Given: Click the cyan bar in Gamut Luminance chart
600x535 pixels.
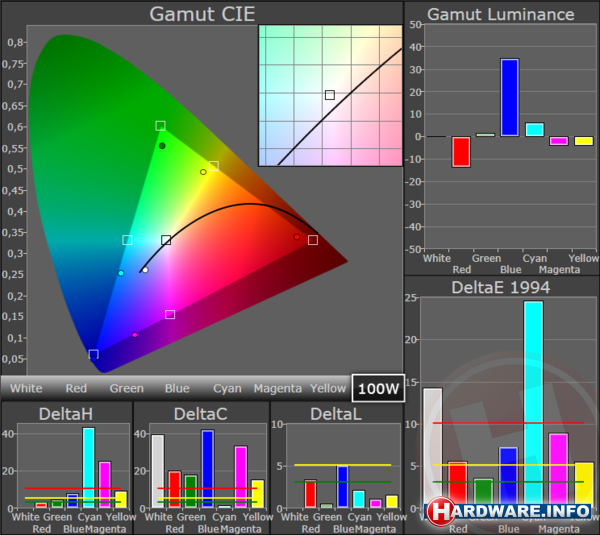Looking at the screenshot, I should pos(535,130).
